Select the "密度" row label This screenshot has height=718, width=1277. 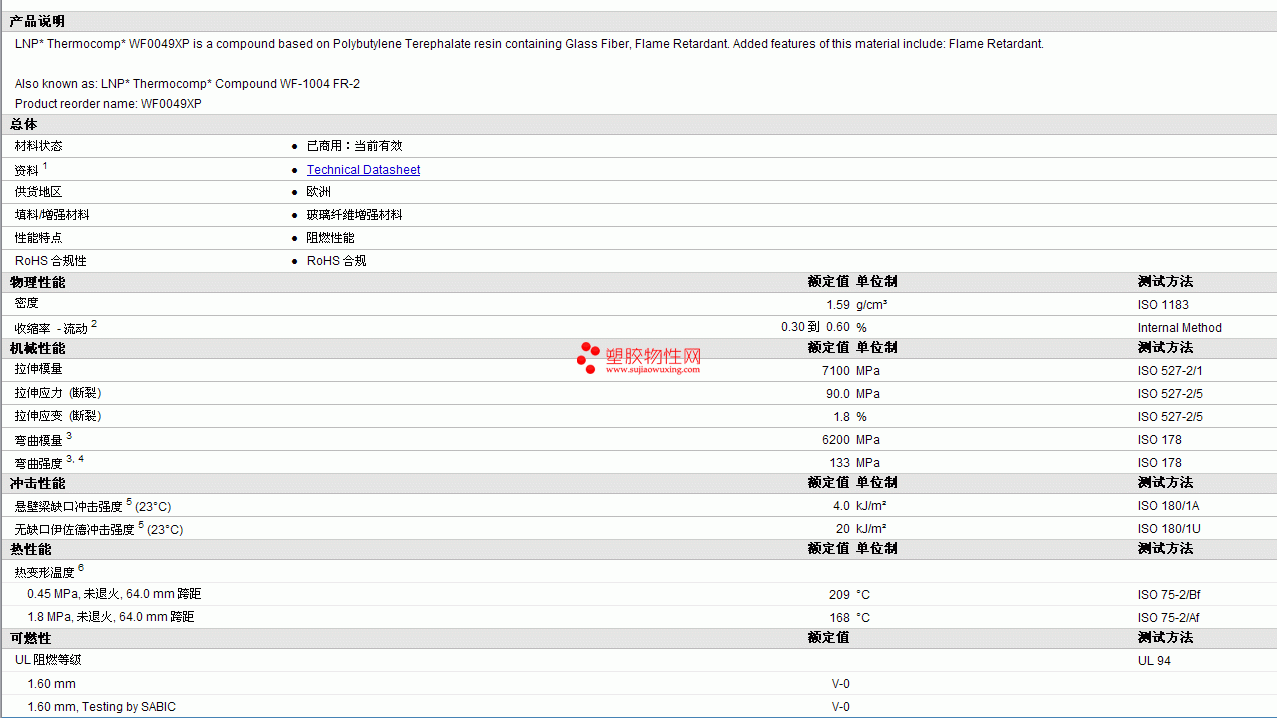point(27,303)
